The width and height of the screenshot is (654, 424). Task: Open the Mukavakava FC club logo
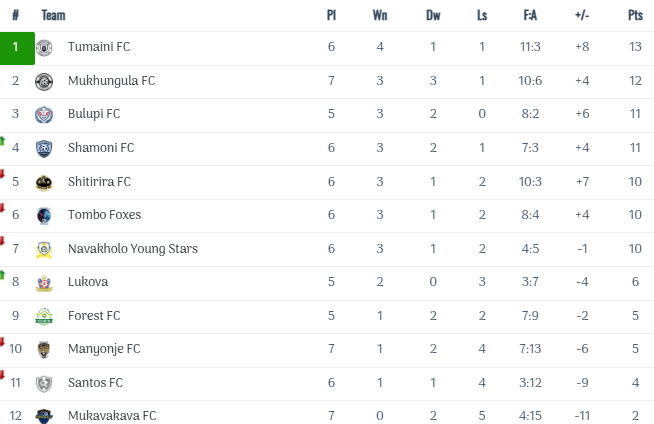(44, 416)
